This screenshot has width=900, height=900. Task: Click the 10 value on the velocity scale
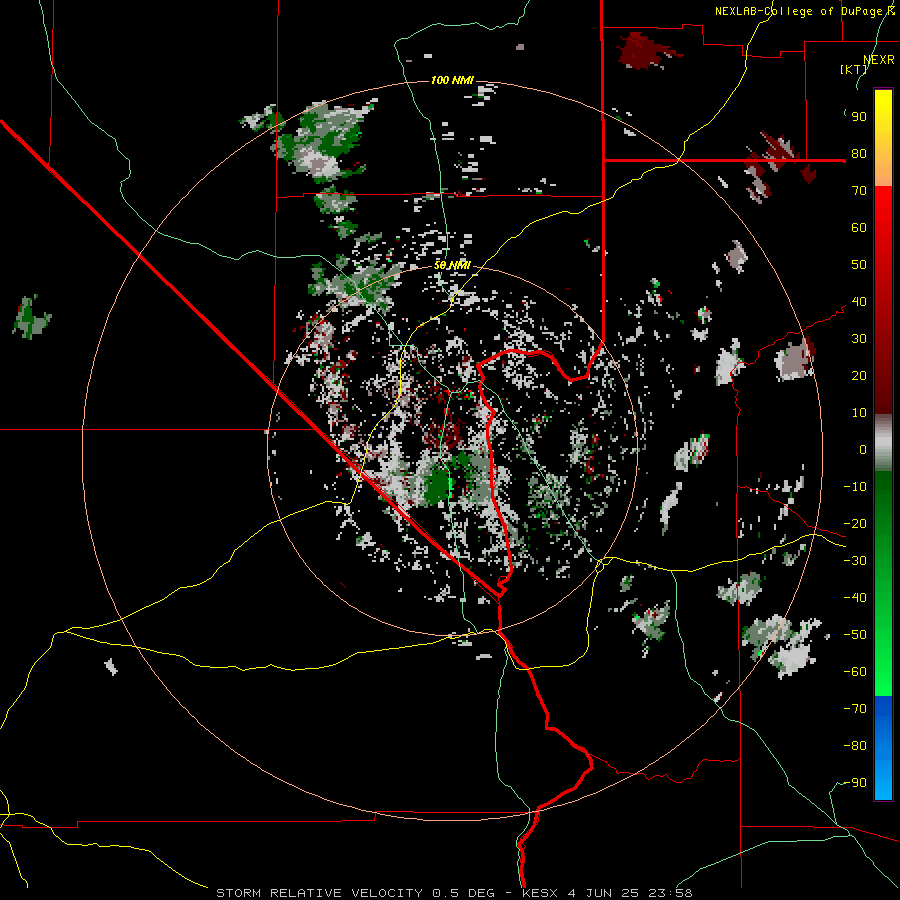coord(859,413)
